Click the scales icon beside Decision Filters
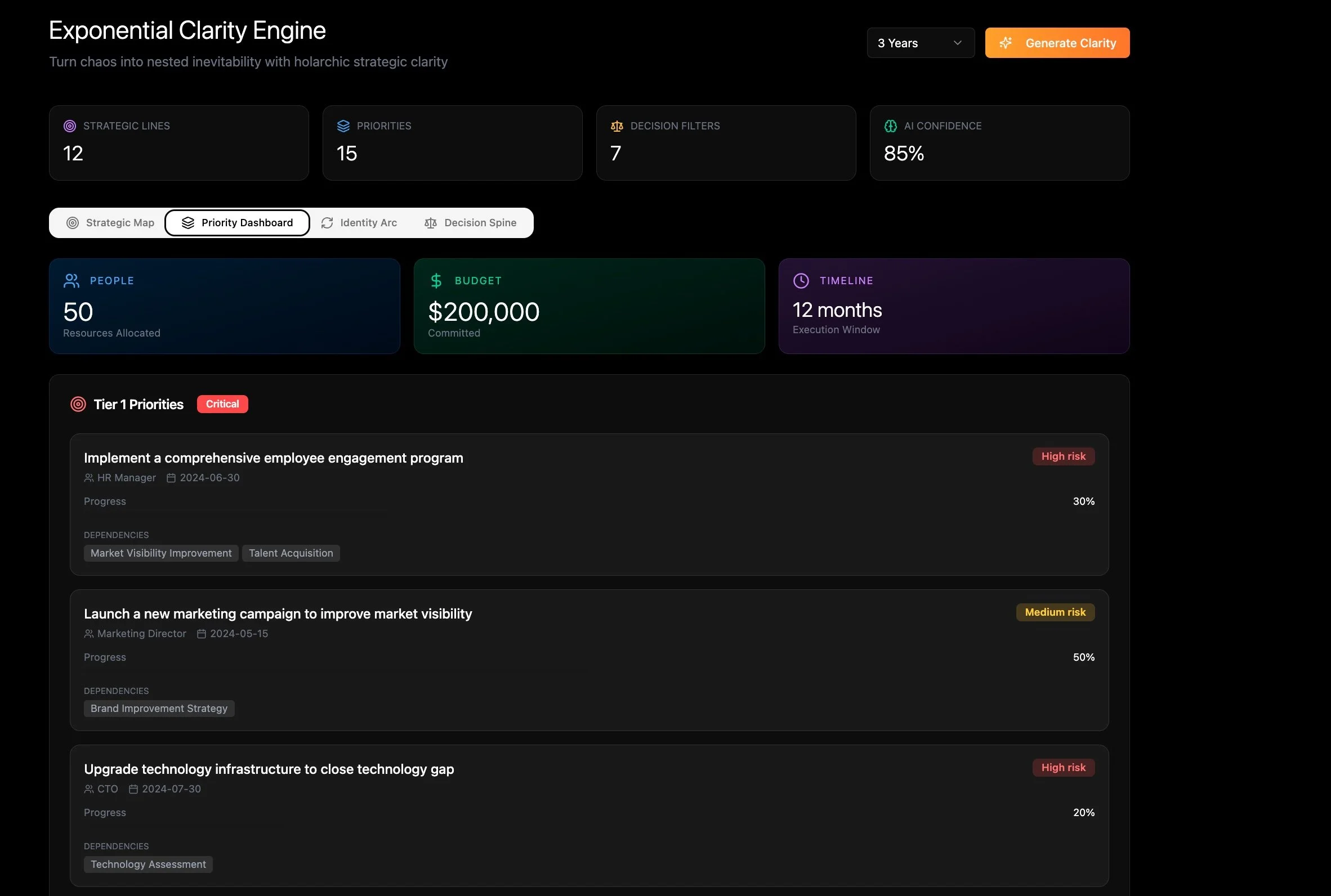1331x896 pixels. click(x=617, y=126)
